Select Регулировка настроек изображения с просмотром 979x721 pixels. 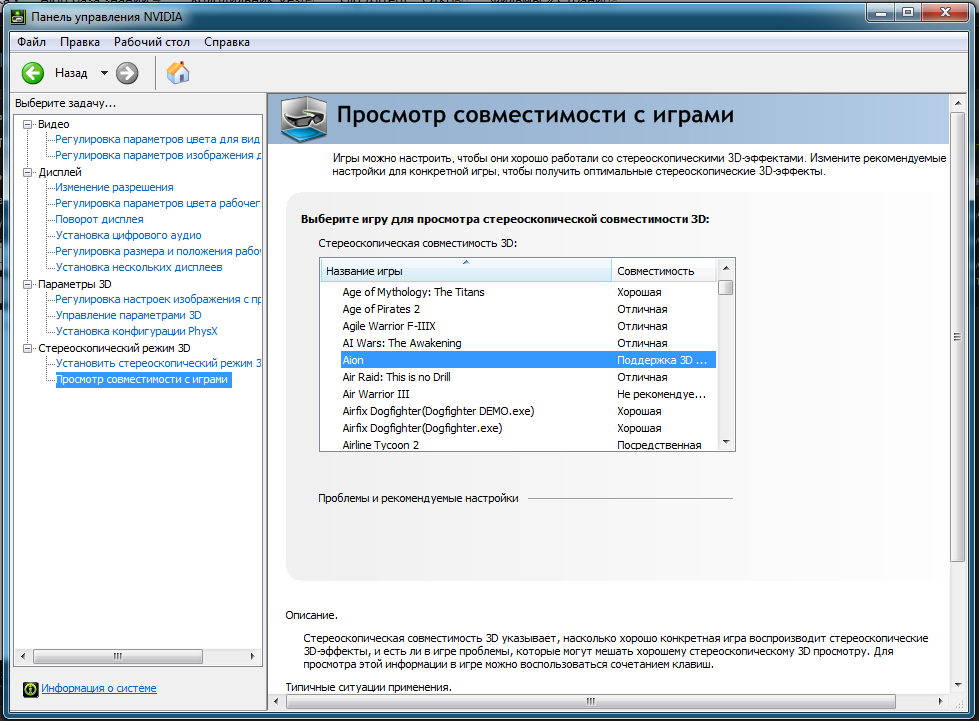pos(157,299)
